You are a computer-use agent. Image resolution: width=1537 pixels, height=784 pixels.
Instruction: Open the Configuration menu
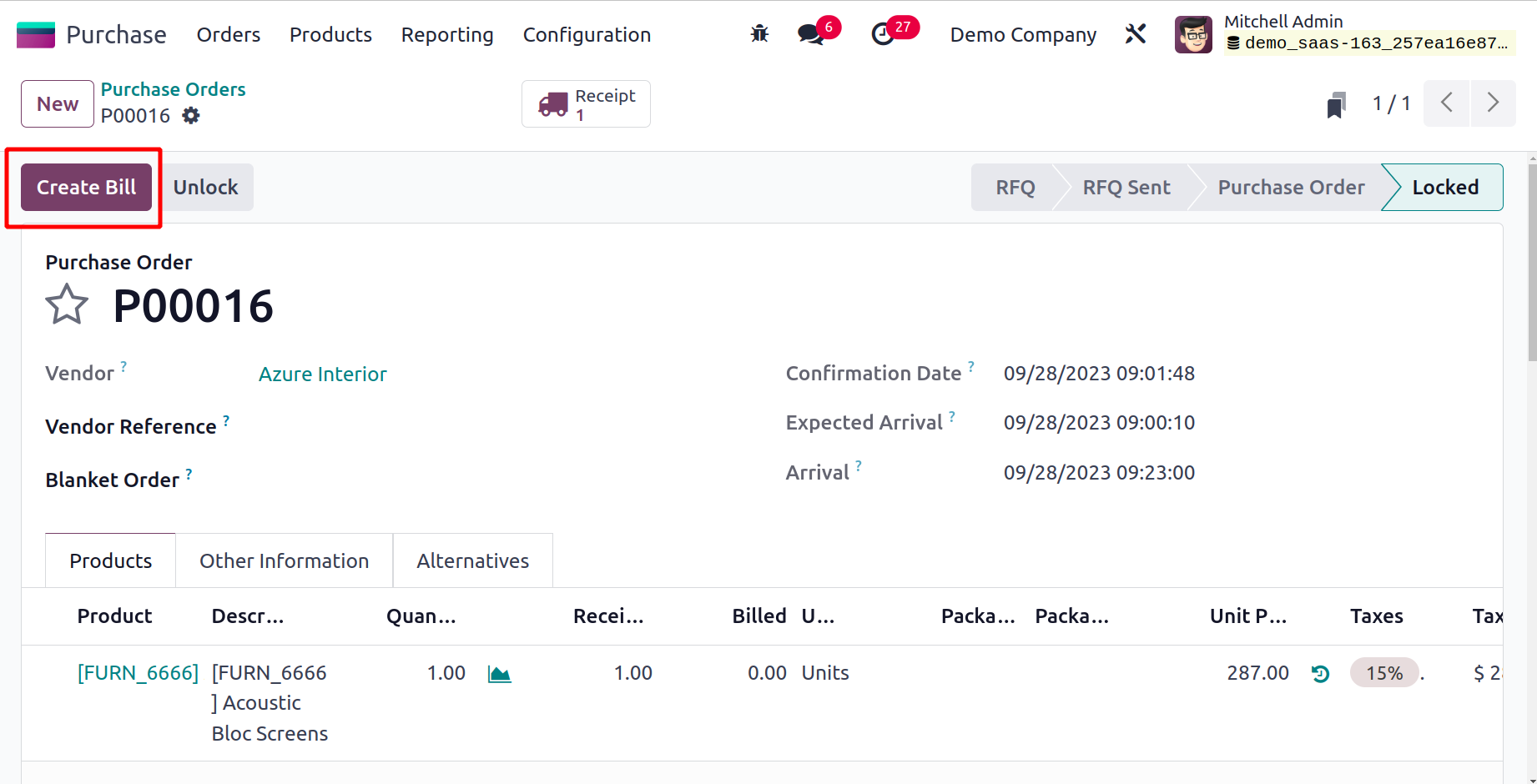pos(587,35)
